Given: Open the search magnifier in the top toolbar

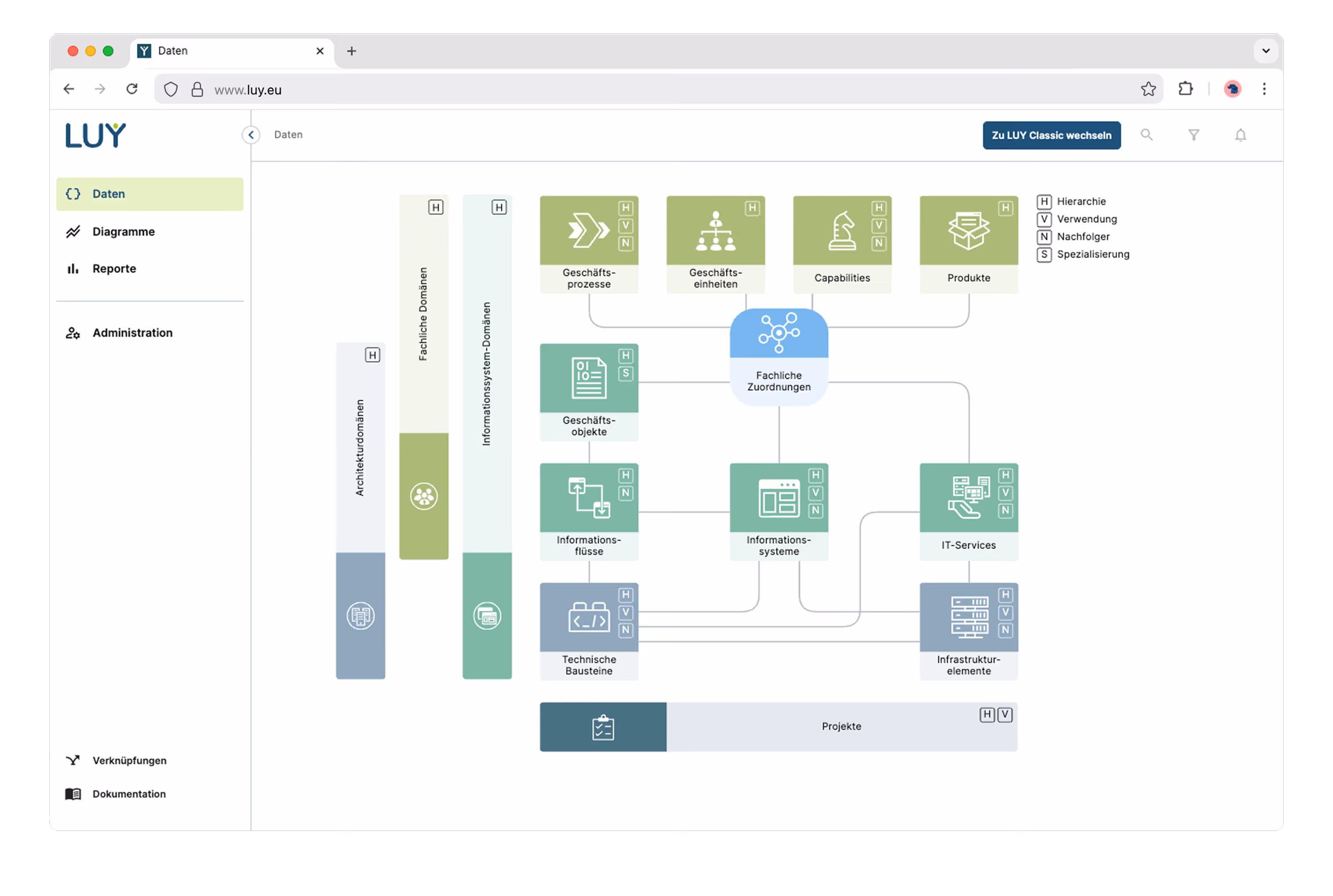Looking at the screenshot, I should point(1147,135).
